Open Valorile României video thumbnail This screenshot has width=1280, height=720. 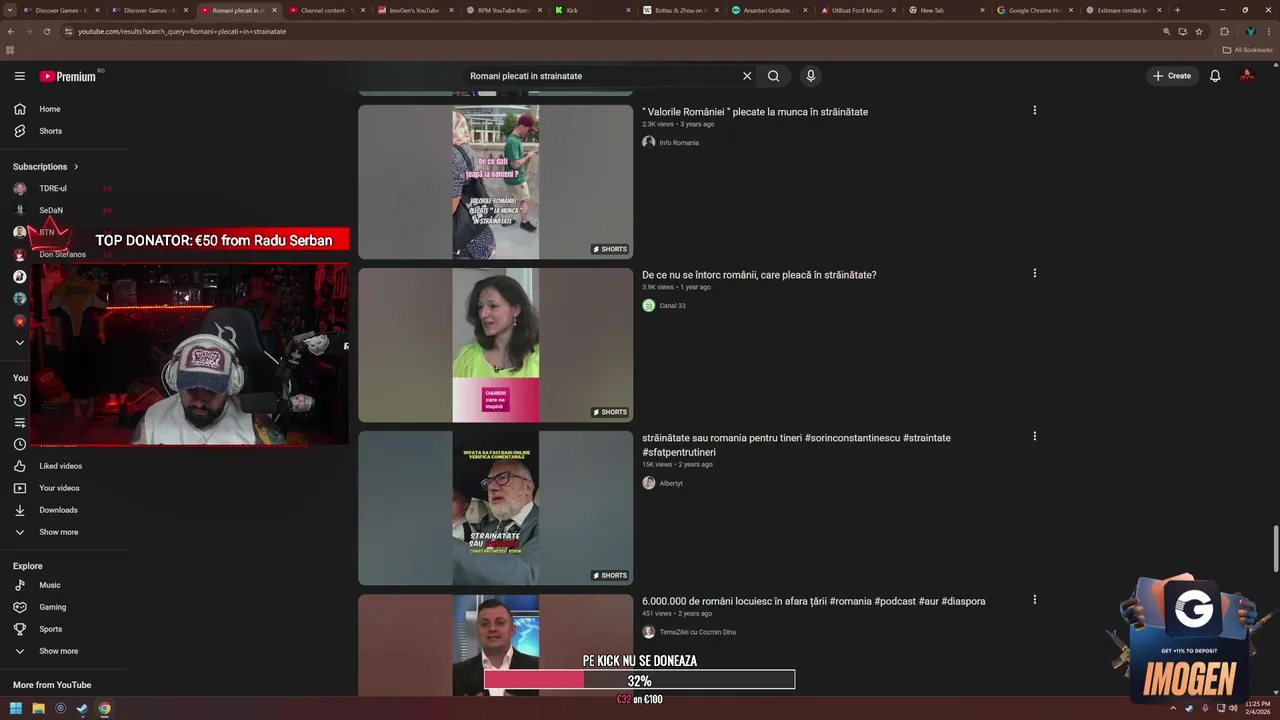pyautogui.click(x=495, y=182)
